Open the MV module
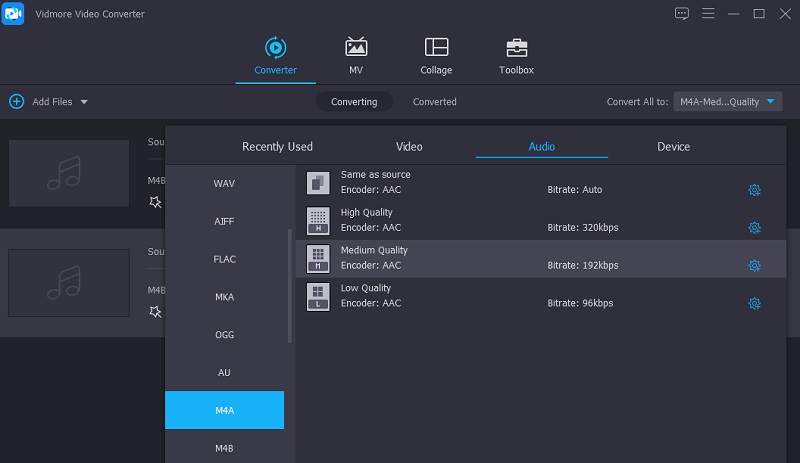The height and width of the screenshot is (463, 800). (356, 48)
